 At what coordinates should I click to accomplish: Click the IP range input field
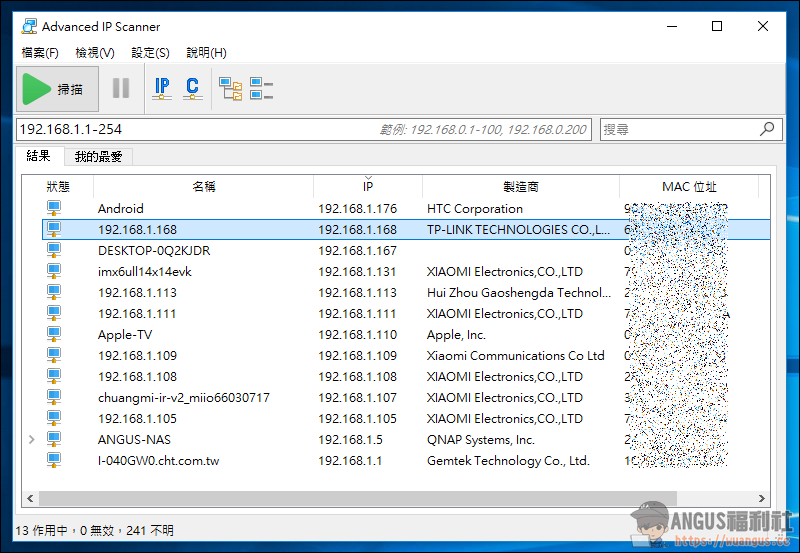(x=190, y=129)
